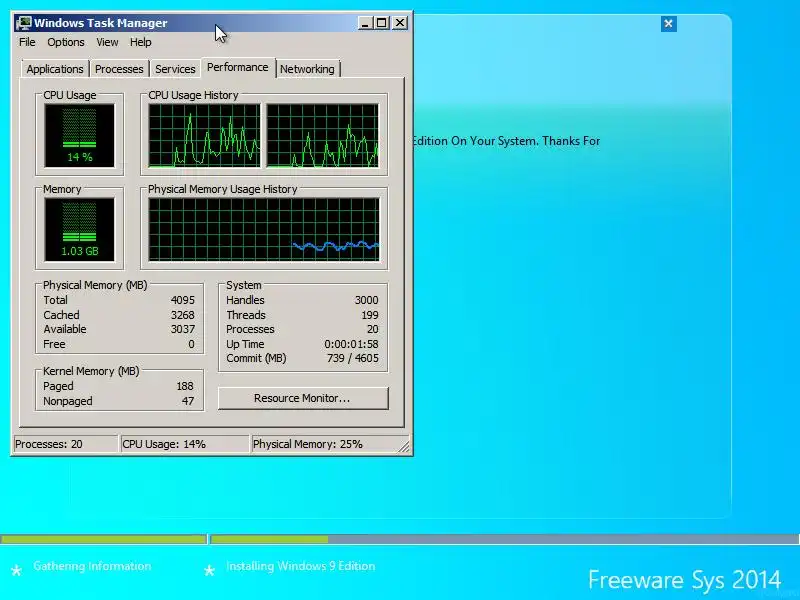Select the Performance tab
Viewport: 800px width, 600px height.
[238, 67]
